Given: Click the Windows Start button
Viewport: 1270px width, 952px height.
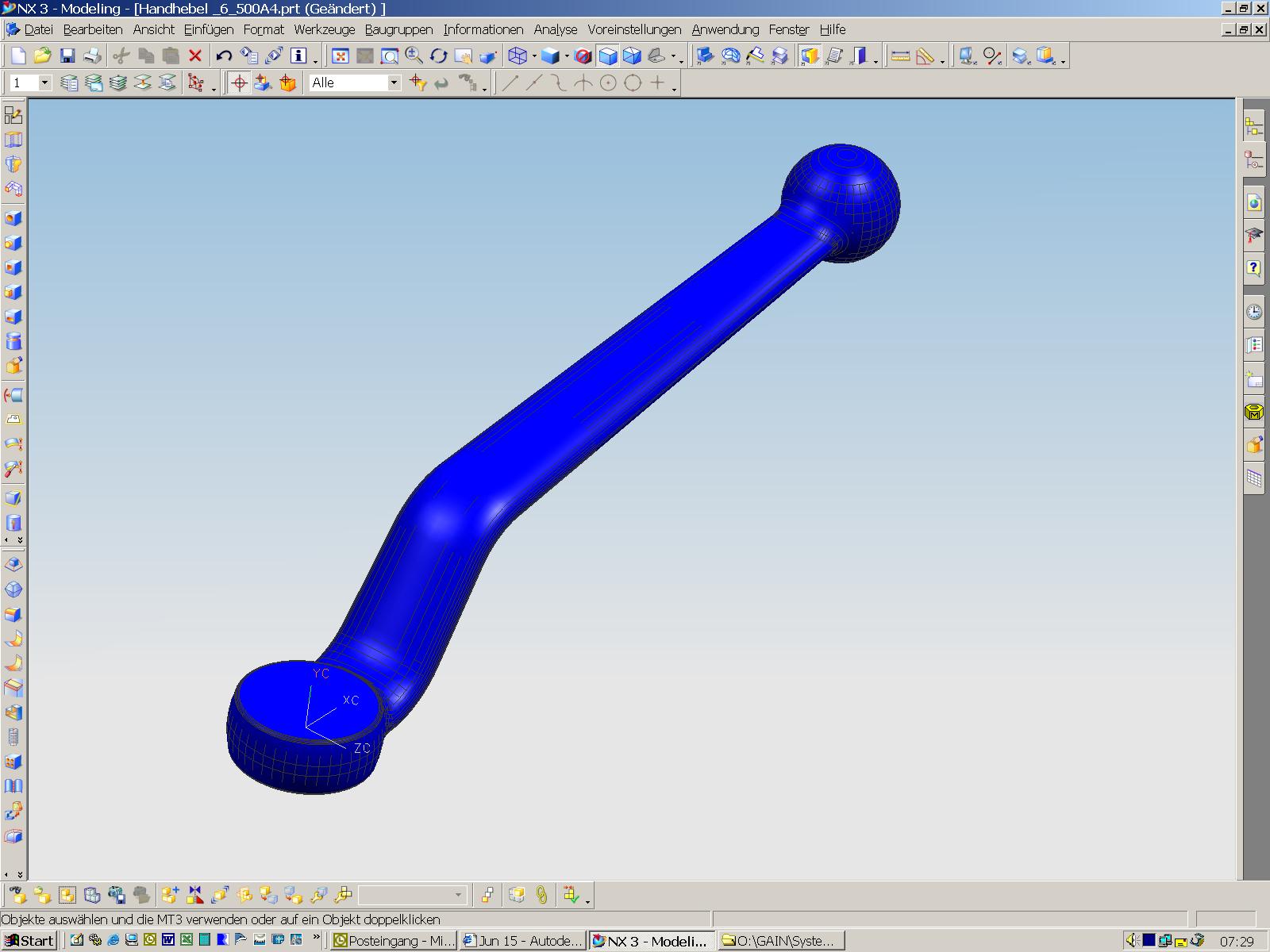Looking at the screenshot, I should click(29, 941).
